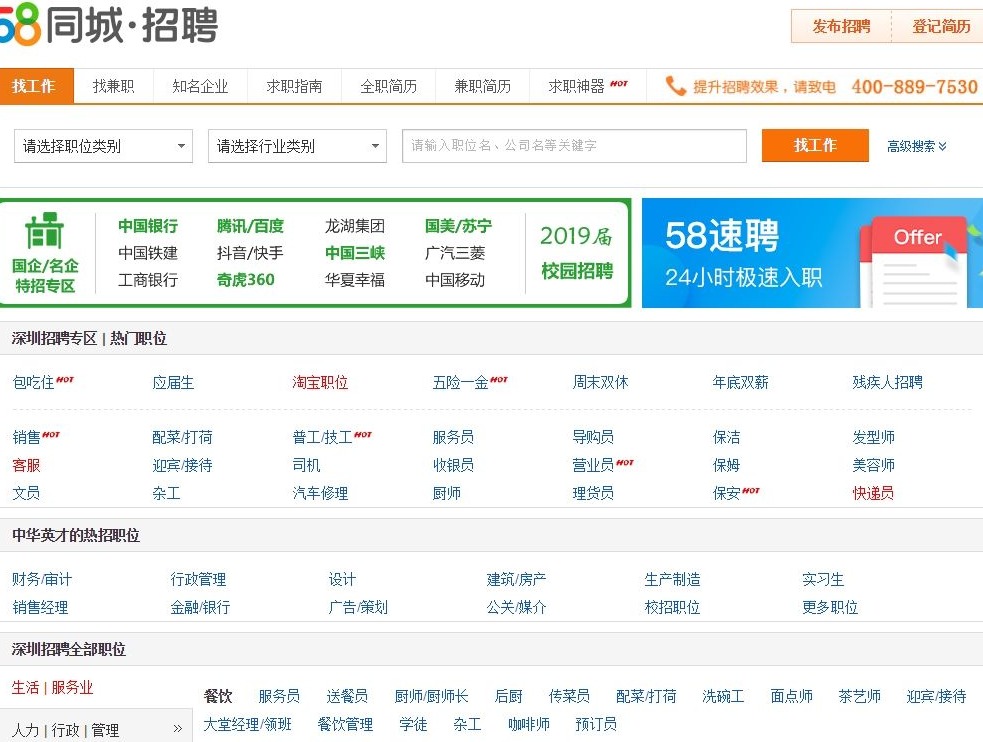Screen dimensions: 983x742
Task: Open the 年底双薪 link
Action: click(740, 382)
